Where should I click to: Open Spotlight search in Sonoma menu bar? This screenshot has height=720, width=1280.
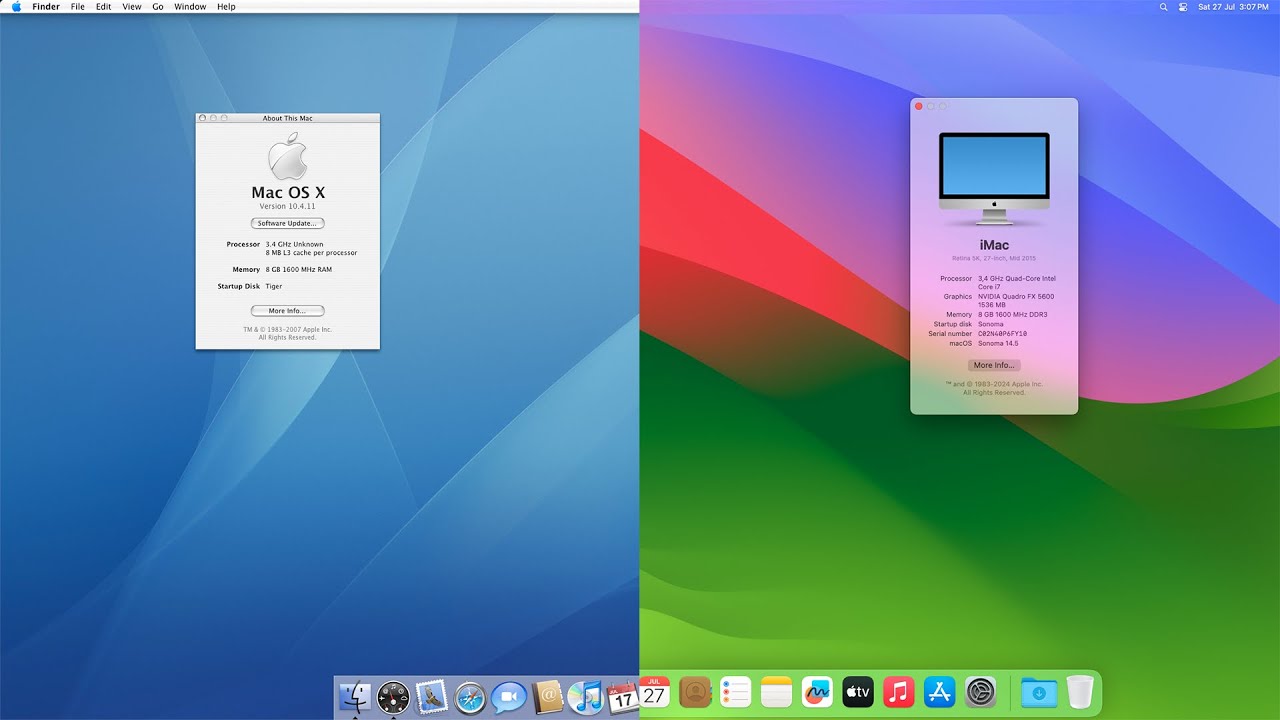pos(1163,6)
